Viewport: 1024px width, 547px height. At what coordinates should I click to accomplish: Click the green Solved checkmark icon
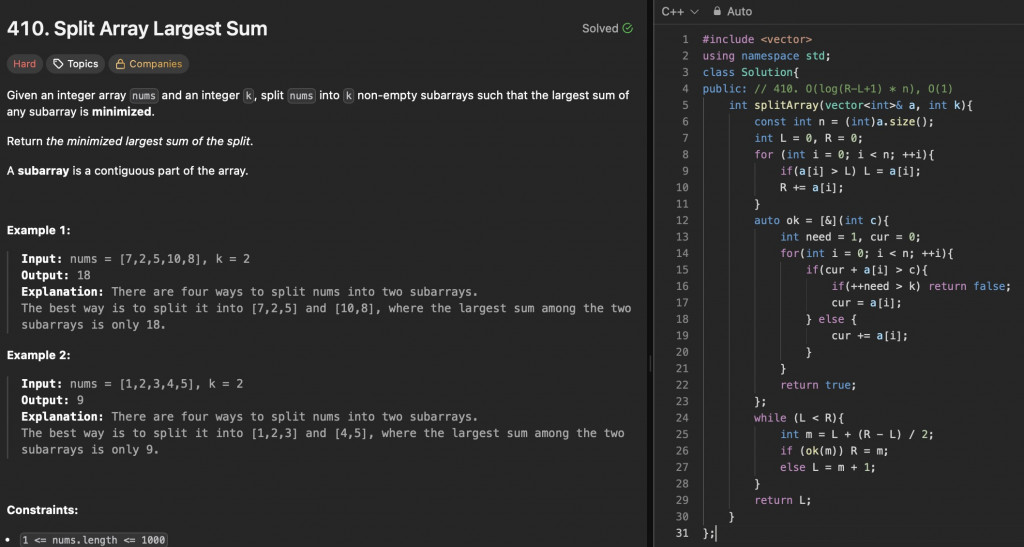(628, 28)
